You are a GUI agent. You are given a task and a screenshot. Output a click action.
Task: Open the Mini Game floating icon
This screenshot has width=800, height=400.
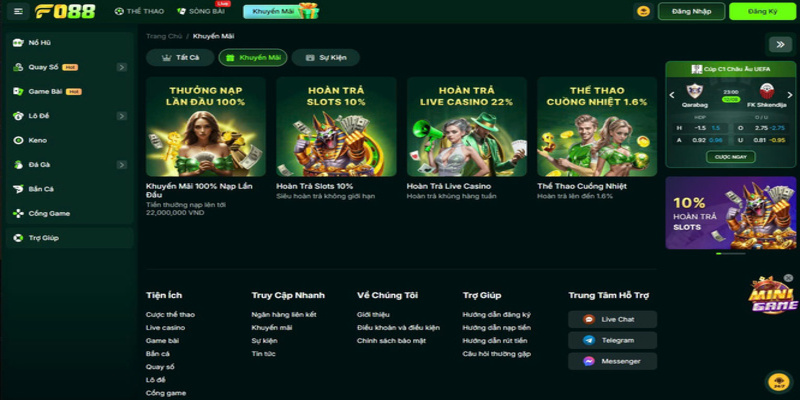[772, 297]
